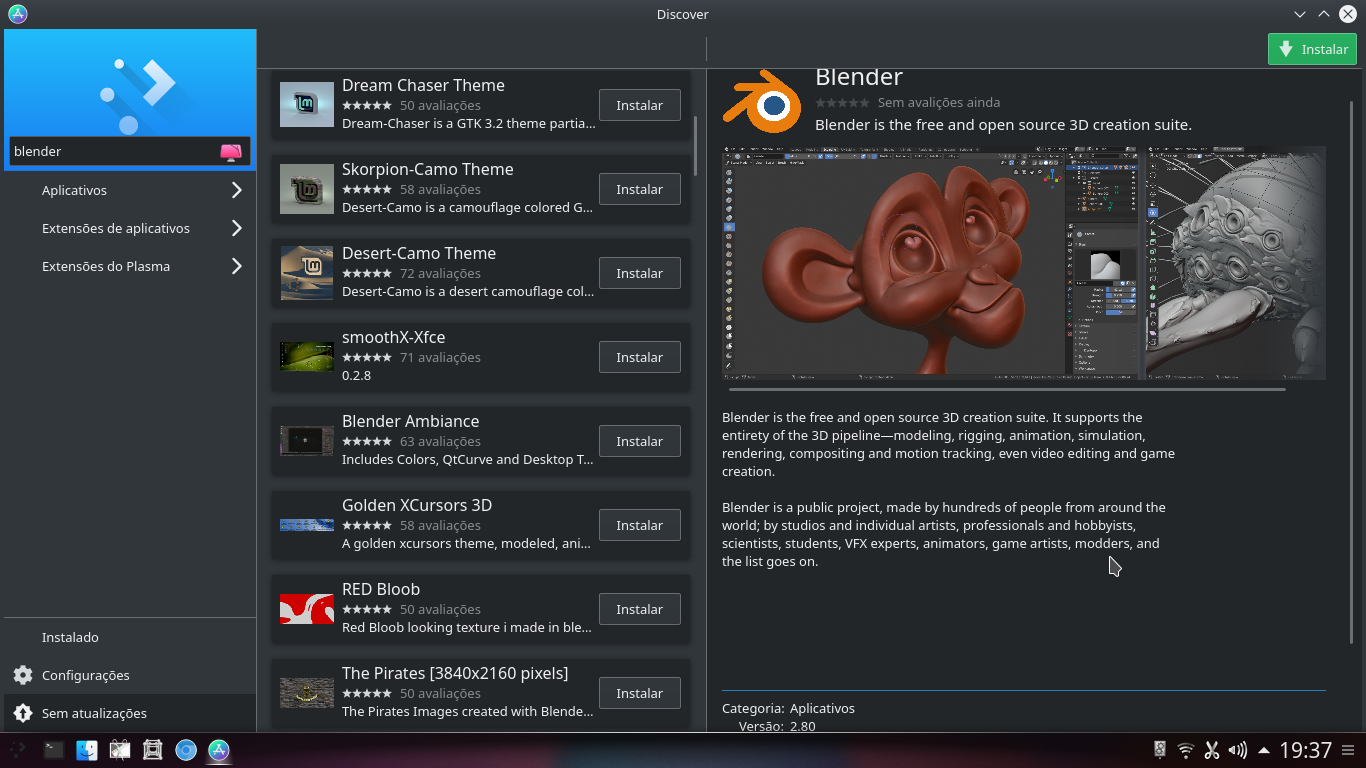The height and width of the screenshot is (768, 1366).
Task: Click the Desert-Camo Theme icon
Action: pyautogui.click(x=307, y=273)
